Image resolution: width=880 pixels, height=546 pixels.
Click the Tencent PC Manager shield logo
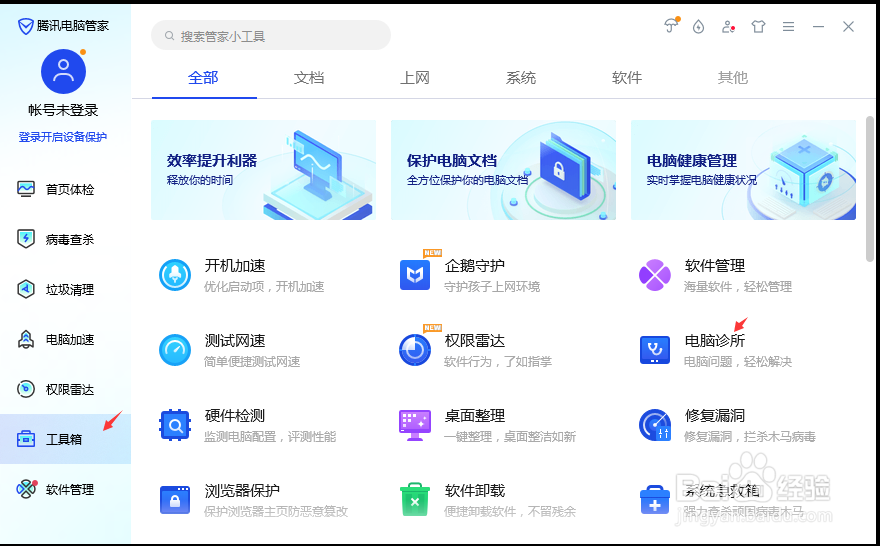[26, 26]
